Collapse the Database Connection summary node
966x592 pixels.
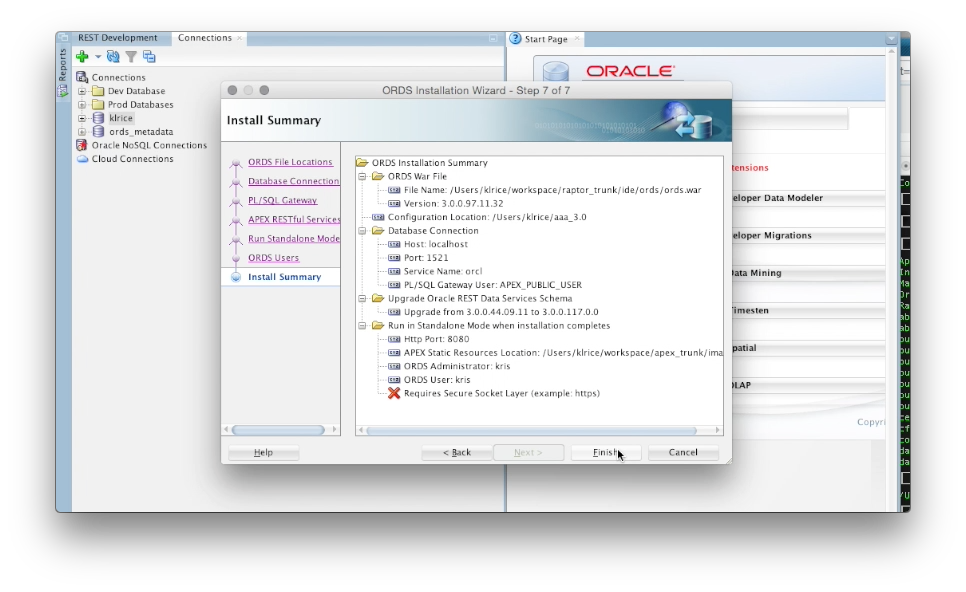click(x=362, y=231)
